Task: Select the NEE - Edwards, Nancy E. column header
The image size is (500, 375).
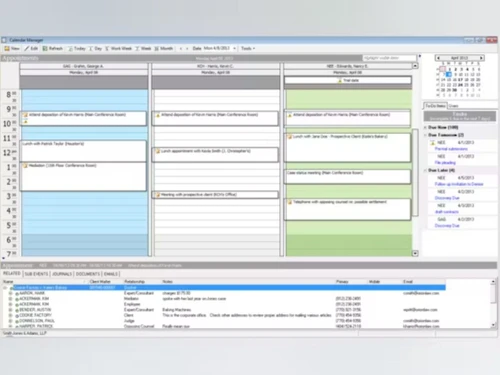Action: (x=347, y=66)
